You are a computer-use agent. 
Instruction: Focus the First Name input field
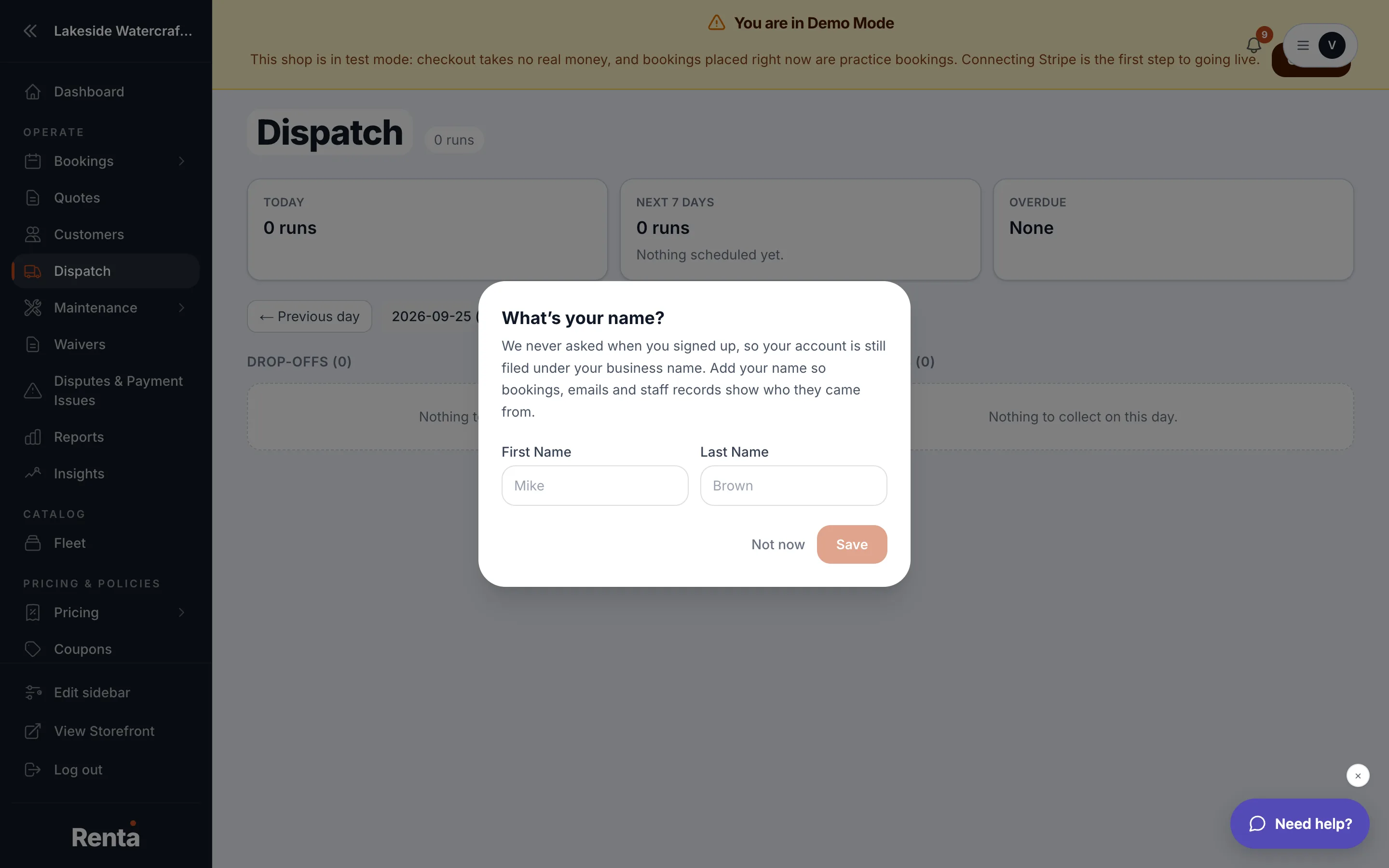tap(595, 486)
